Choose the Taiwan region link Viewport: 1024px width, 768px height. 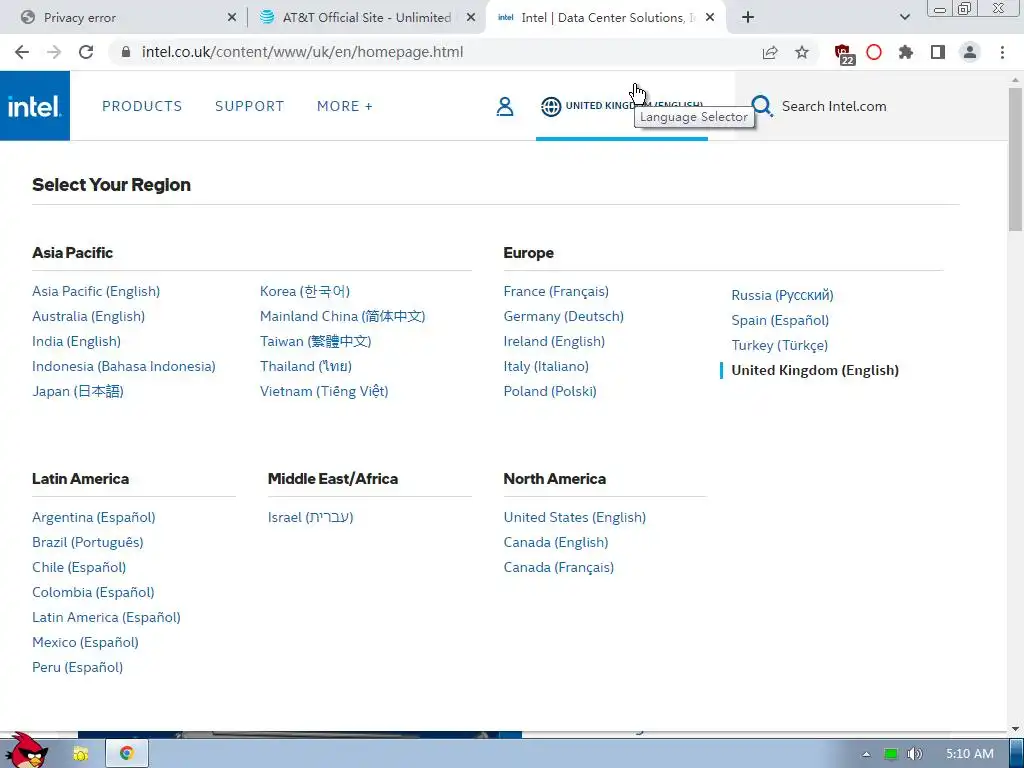coord(315,341)
